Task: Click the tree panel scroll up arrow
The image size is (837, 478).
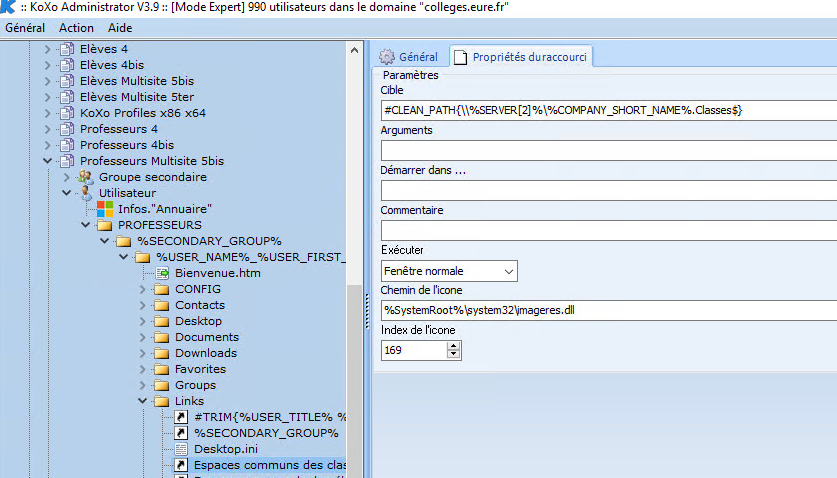Action: coord(354,50)
